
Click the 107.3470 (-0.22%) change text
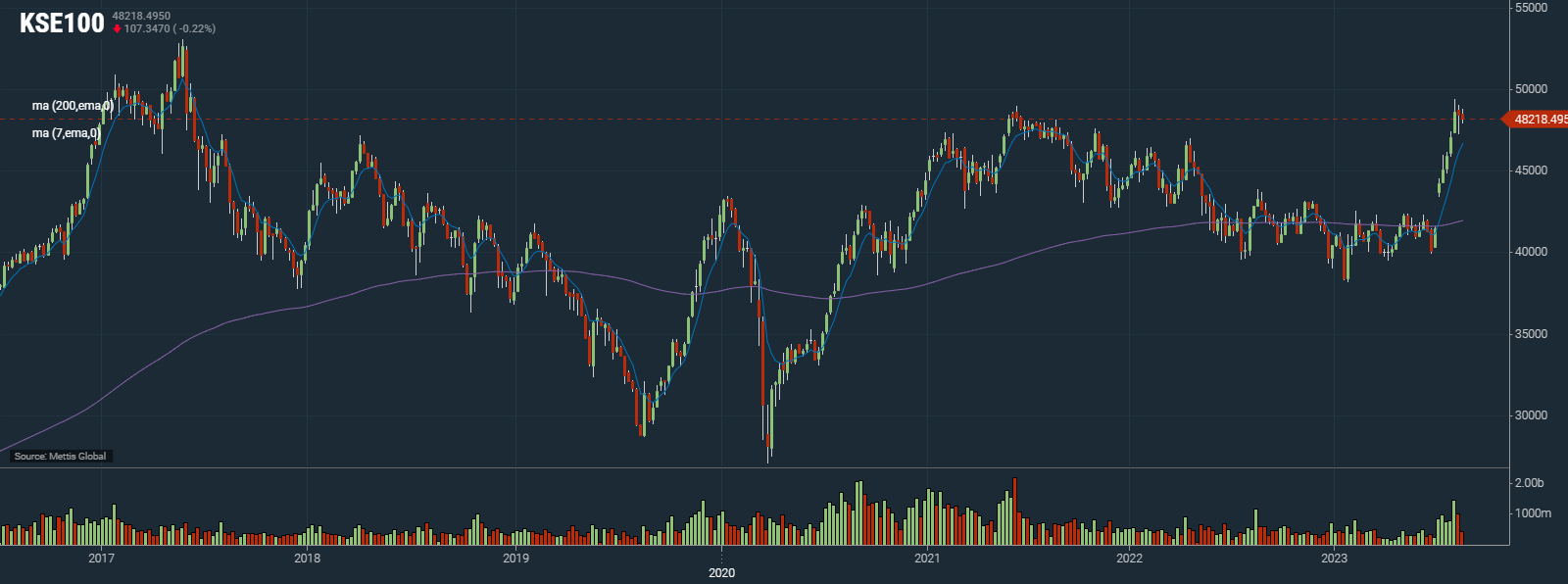pos(170,29)
